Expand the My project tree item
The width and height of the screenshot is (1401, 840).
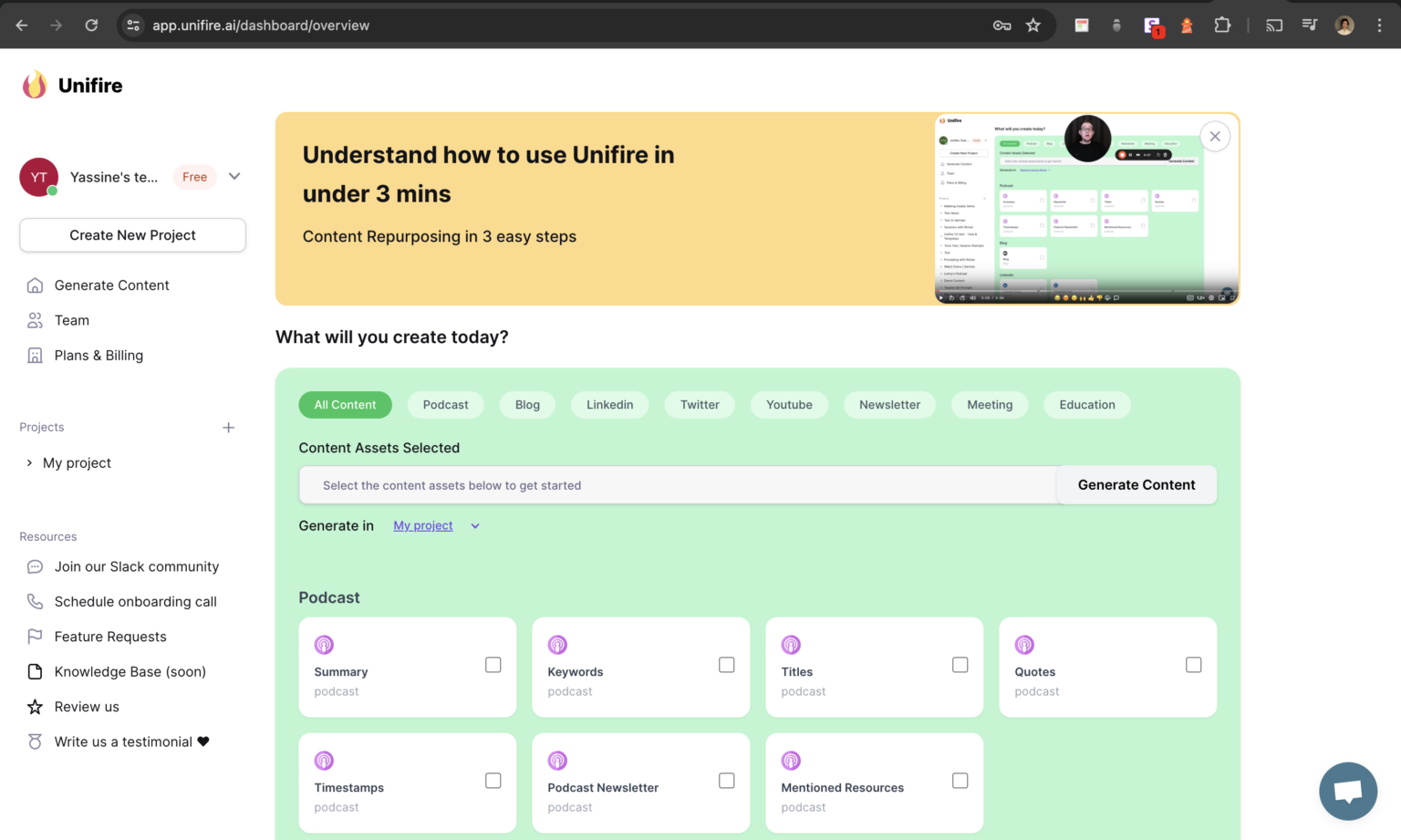[28, 462]
